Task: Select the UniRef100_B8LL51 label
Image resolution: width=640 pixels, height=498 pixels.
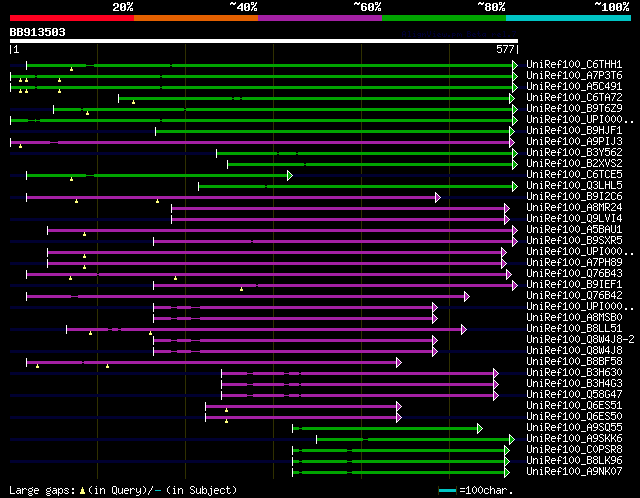Action: [x=574, y=329]
